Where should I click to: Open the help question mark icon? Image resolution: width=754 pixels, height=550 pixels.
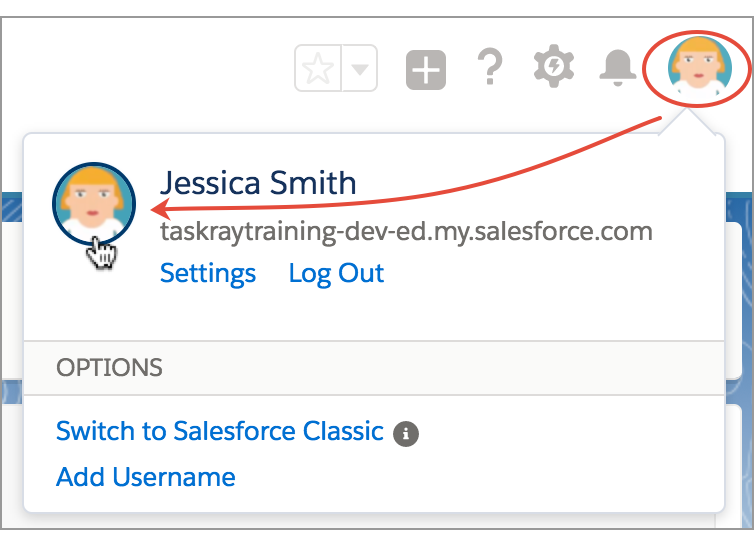pyautogui.click(x=490, y=66)
